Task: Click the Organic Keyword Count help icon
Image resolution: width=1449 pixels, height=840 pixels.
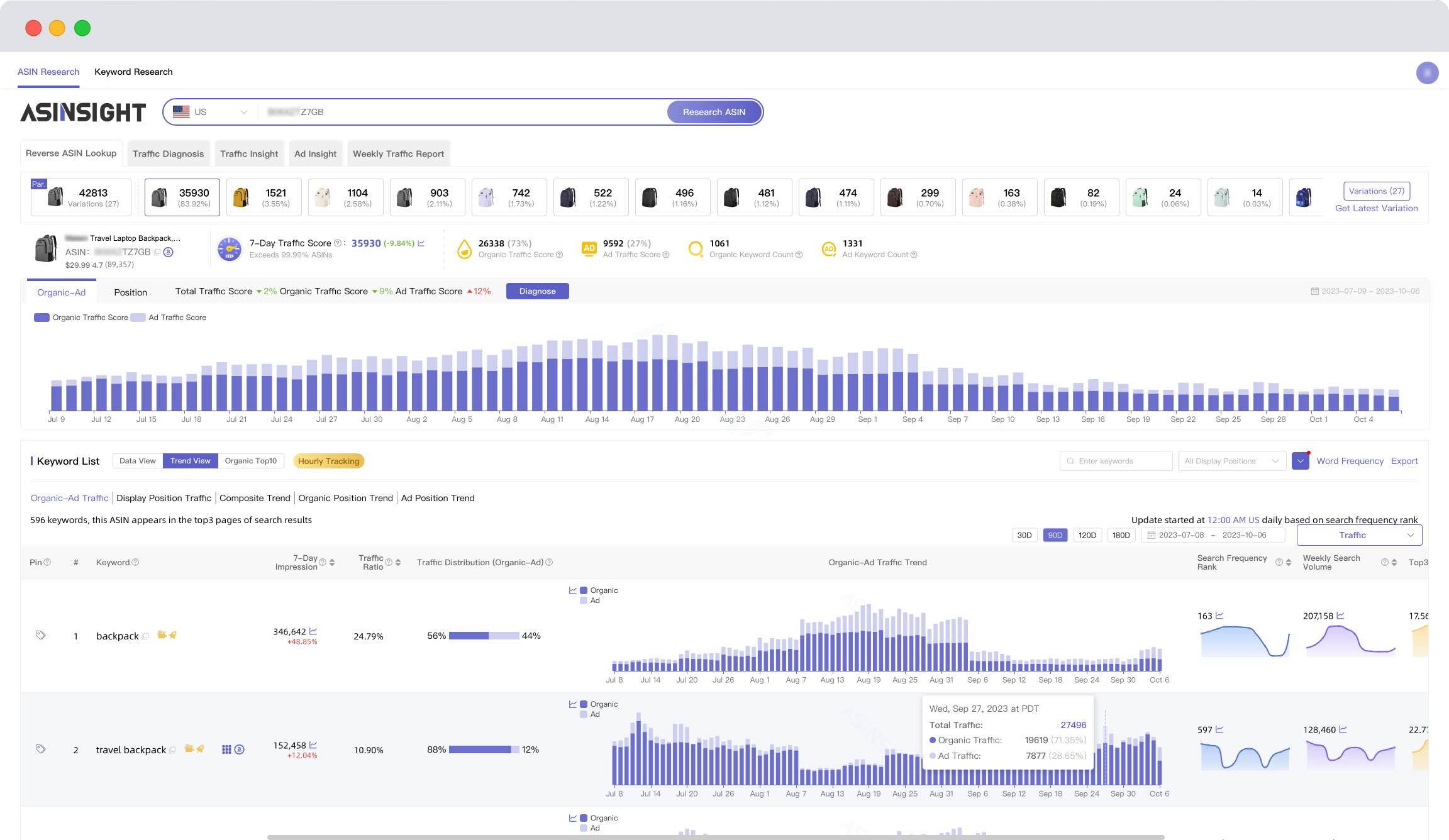Action: pyautogui.click(x=799, y=255)
